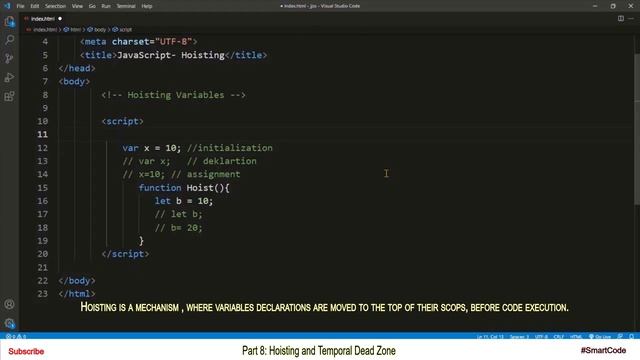Click the Go Live status button
This screenshot has width=640, height=360.
[600, 337]
